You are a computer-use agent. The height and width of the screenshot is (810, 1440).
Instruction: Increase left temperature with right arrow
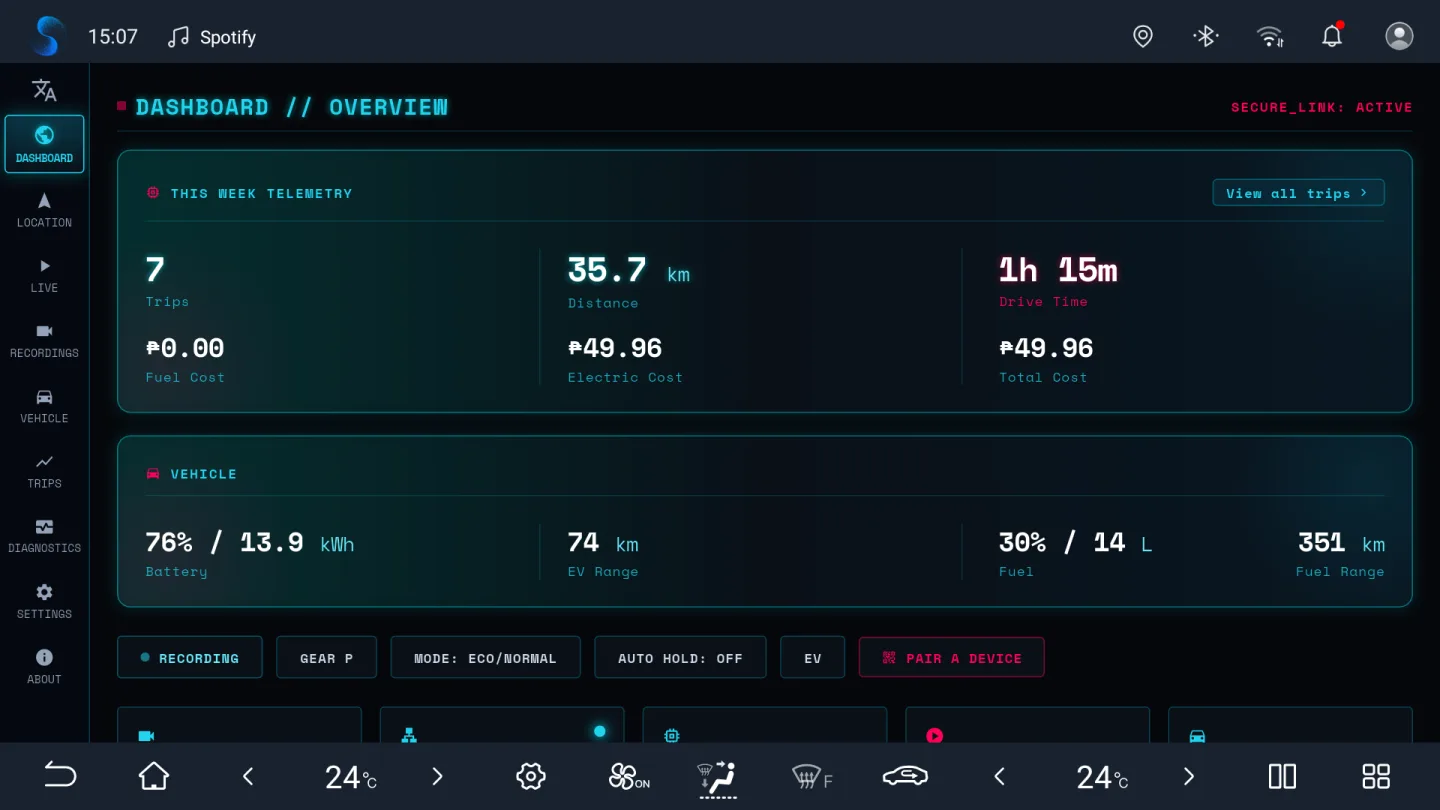point(437,776)
